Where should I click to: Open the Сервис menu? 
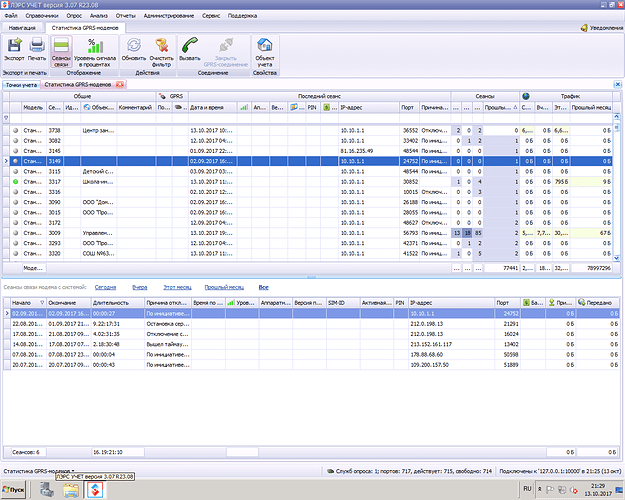[211, 16]
